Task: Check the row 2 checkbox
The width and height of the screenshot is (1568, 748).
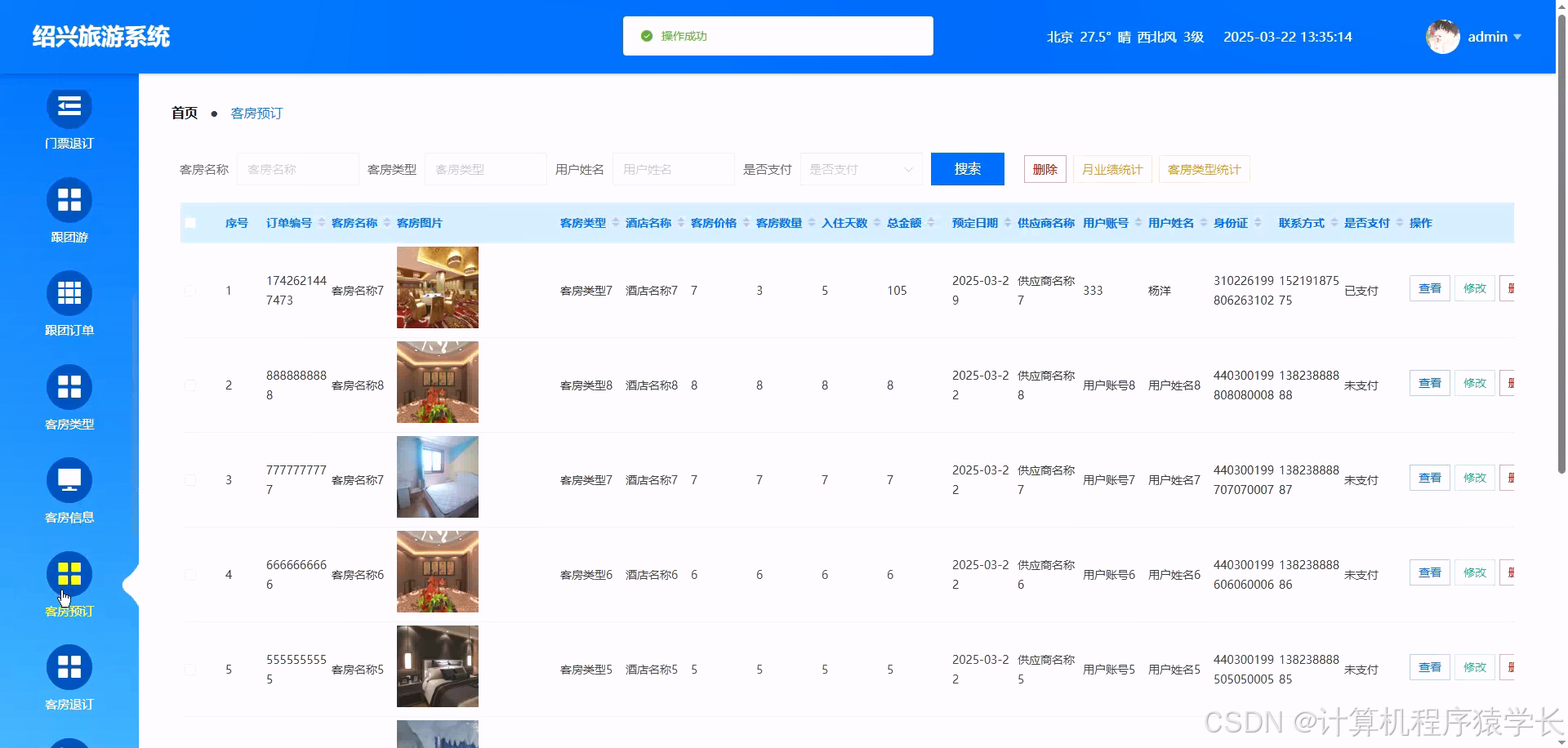Action: [190, 385]
